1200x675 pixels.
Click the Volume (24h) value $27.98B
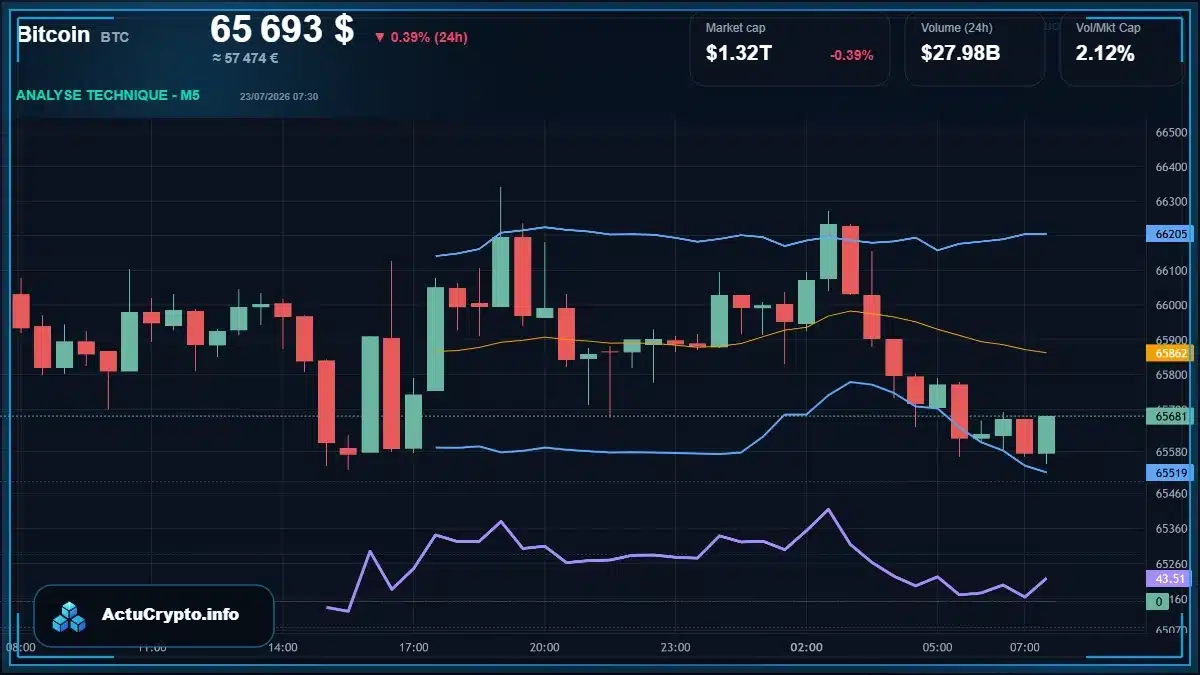960,54
